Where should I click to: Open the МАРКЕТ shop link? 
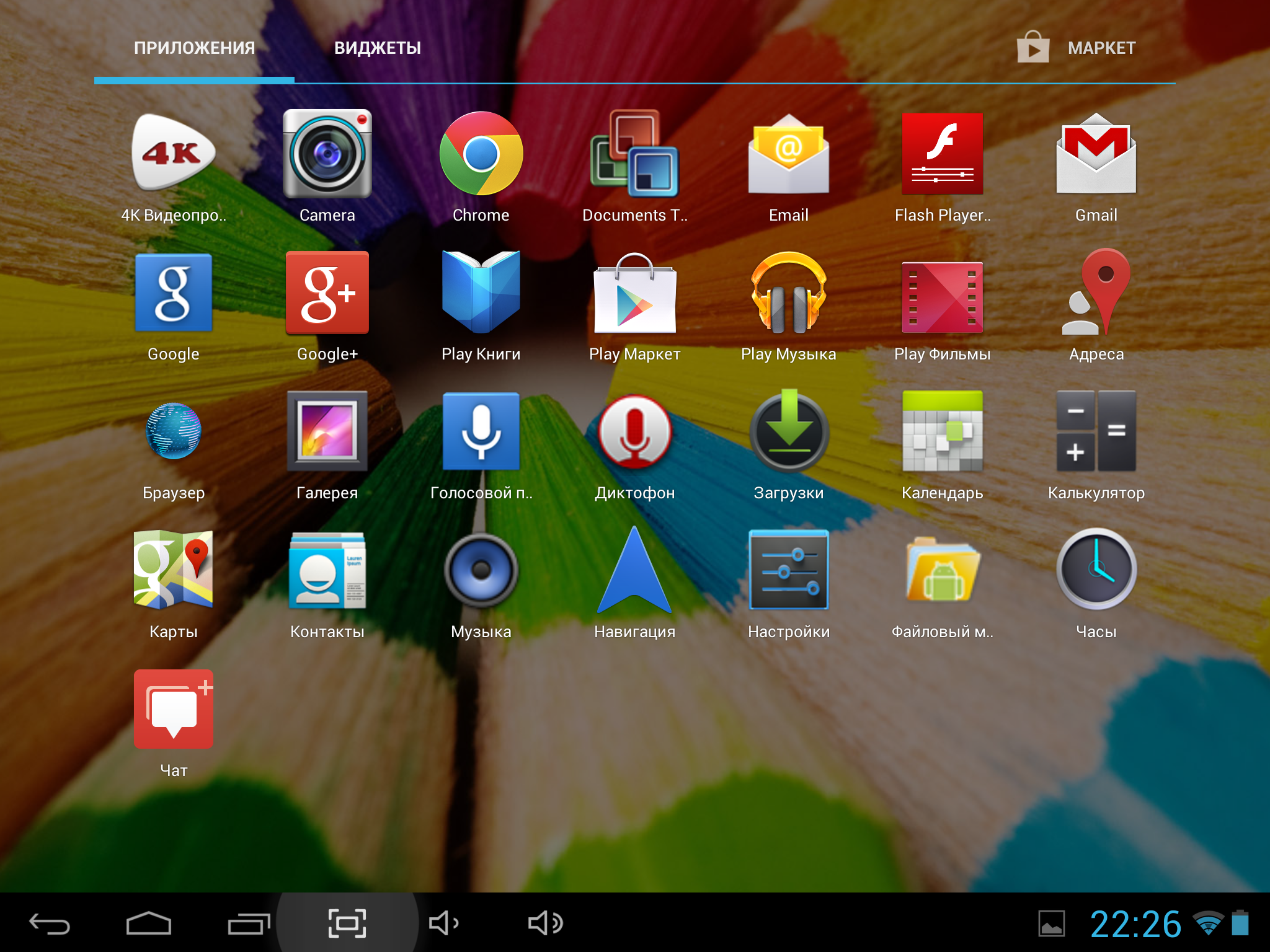(1077, 48)
